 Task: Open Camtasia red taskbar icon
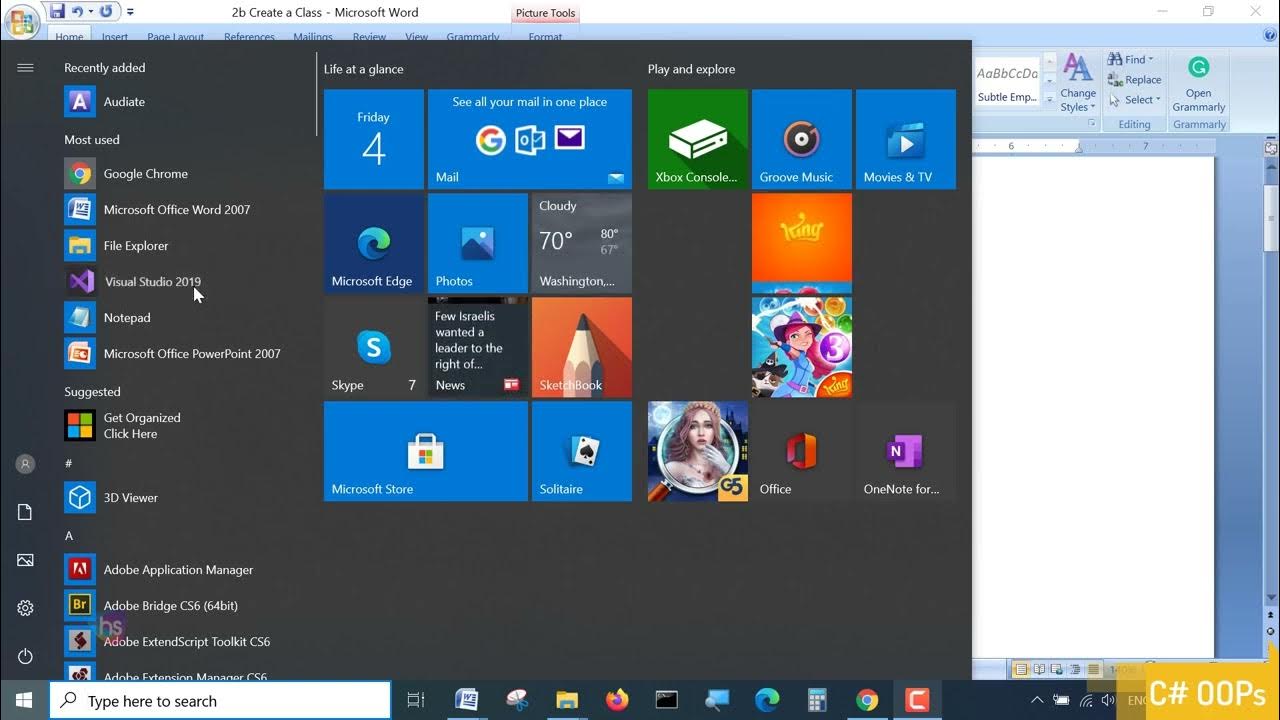pos(917,700)
